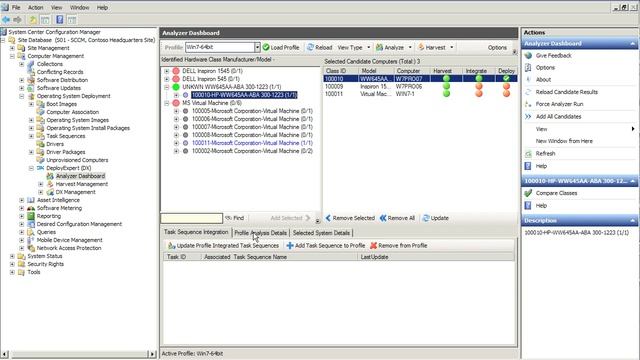Image resolution: width=640 pixels, height=360 pixels.
Task: Click Add All Candidates action
Action: point(558,117)
